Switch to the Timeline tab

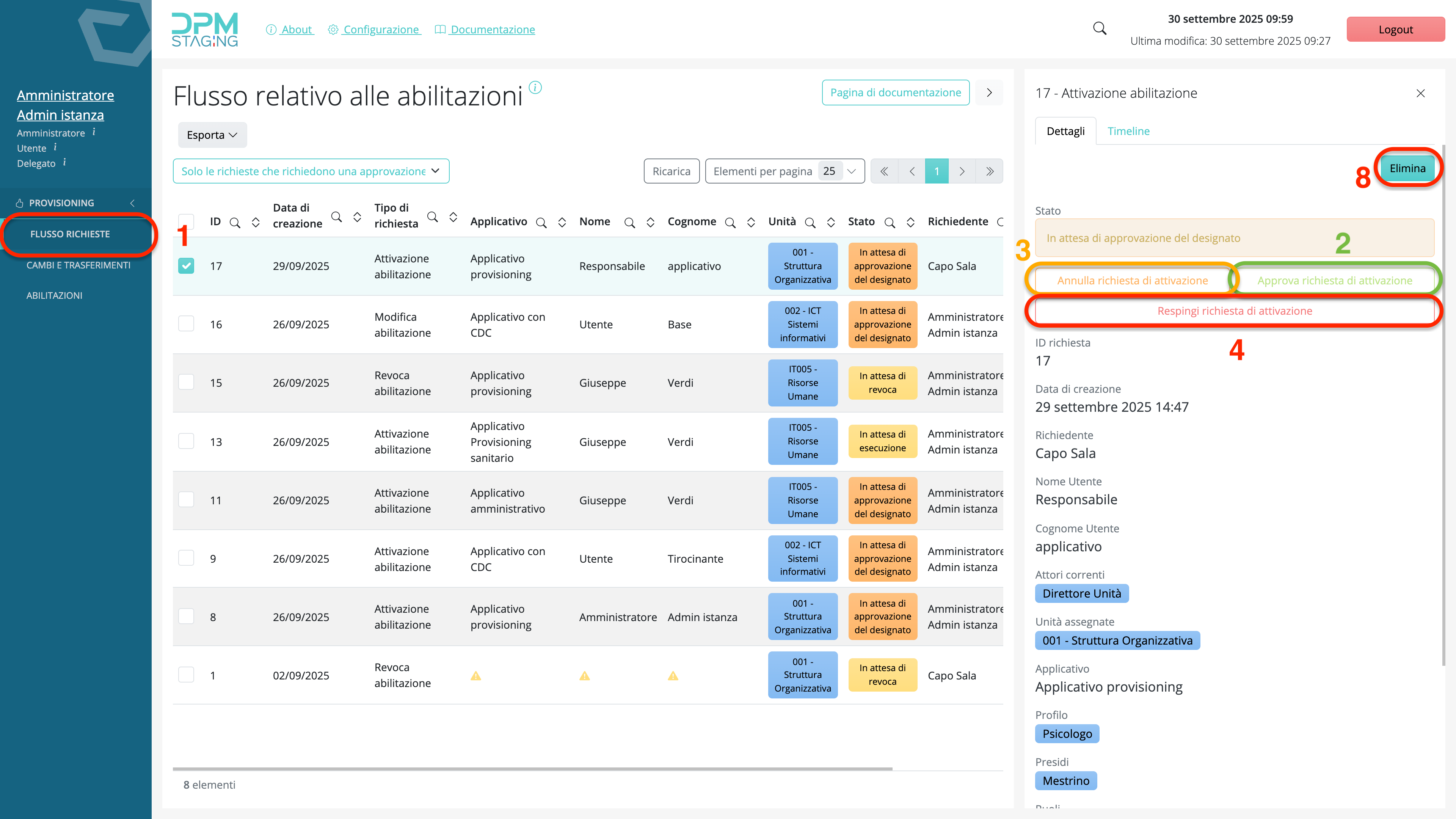tap(1128, 131)
